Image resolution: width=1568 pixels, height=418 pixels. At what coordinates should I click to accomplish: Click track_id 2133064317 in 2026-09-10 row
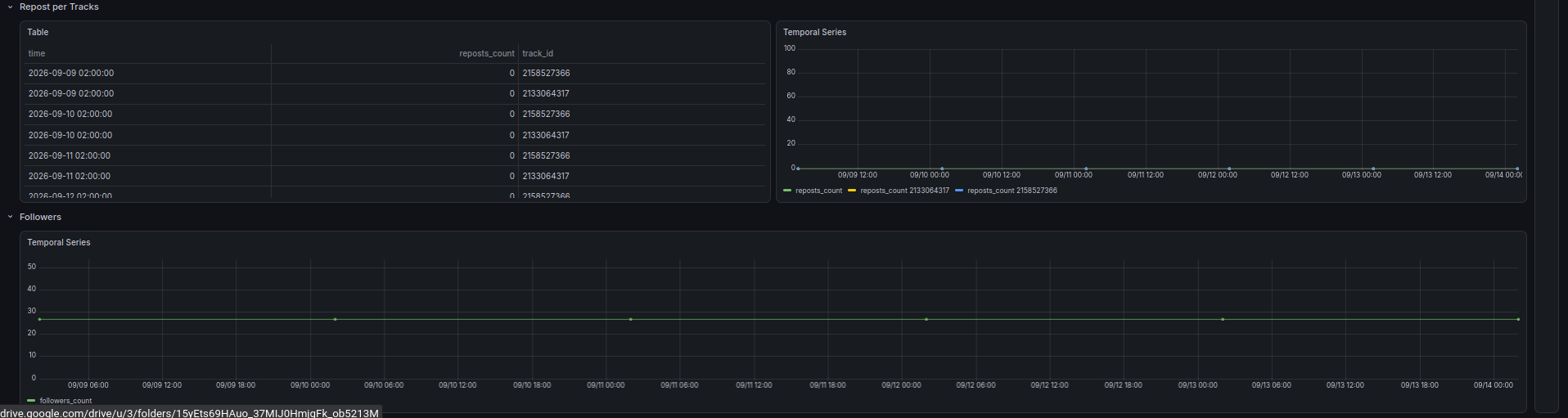(546, 135)
